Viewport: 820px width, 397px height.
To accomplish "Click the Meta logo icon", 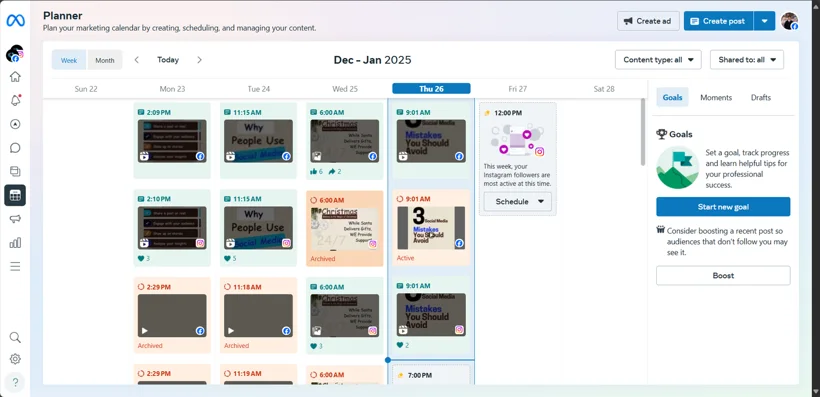I will point(15,20).
